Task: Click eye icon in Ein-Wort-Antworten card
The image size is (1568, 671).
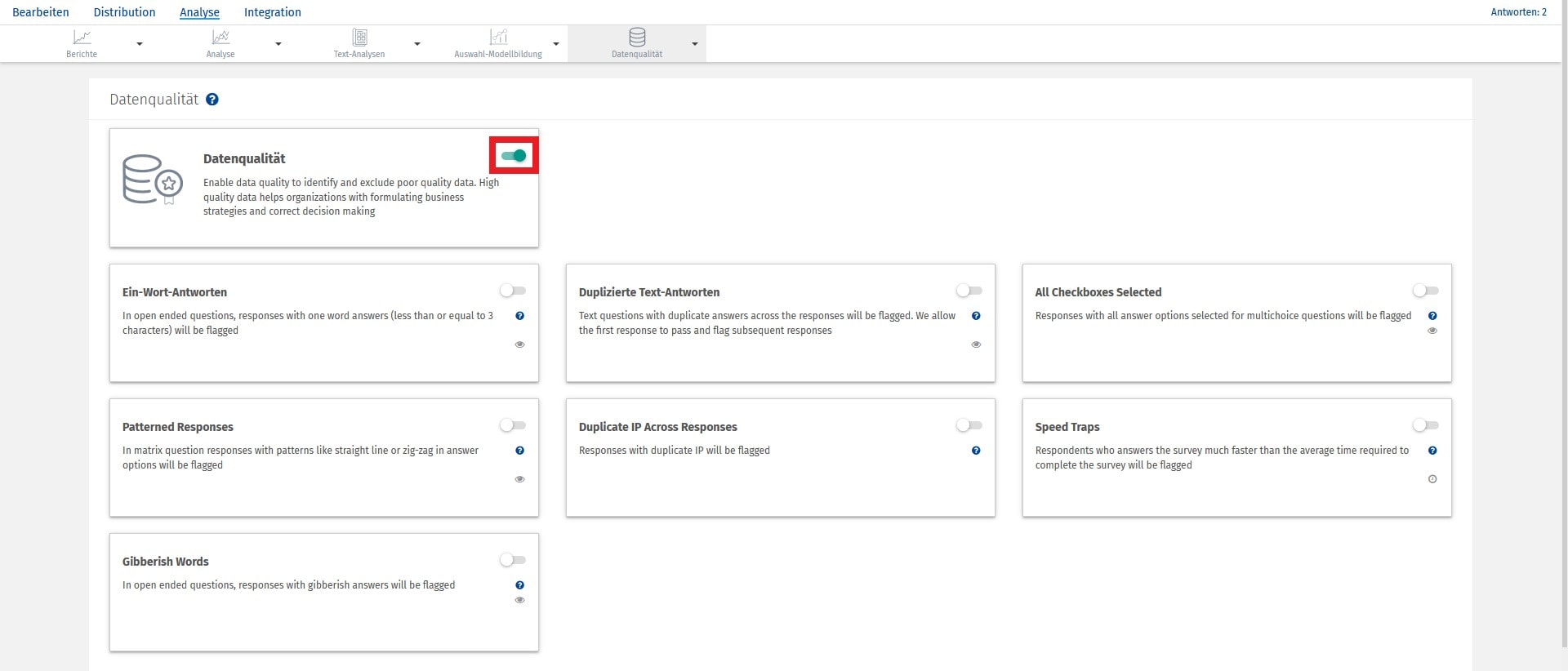Action: [x=519, y=344]
